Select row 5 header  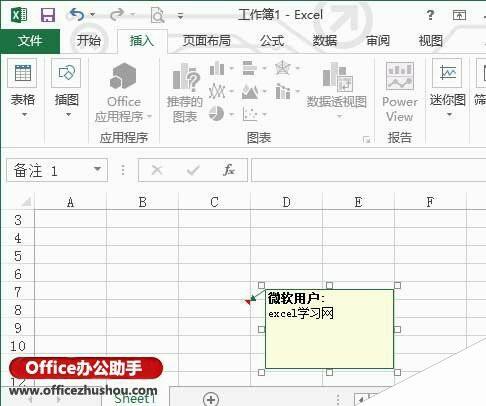18,256
